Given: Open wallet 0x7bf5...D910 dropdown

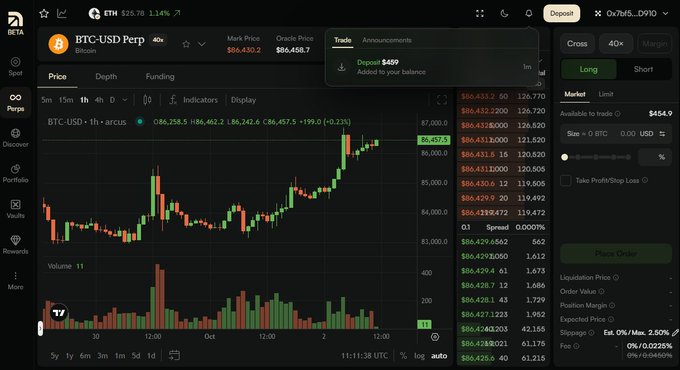Looking at the screenshot, I should coord(631,13).
